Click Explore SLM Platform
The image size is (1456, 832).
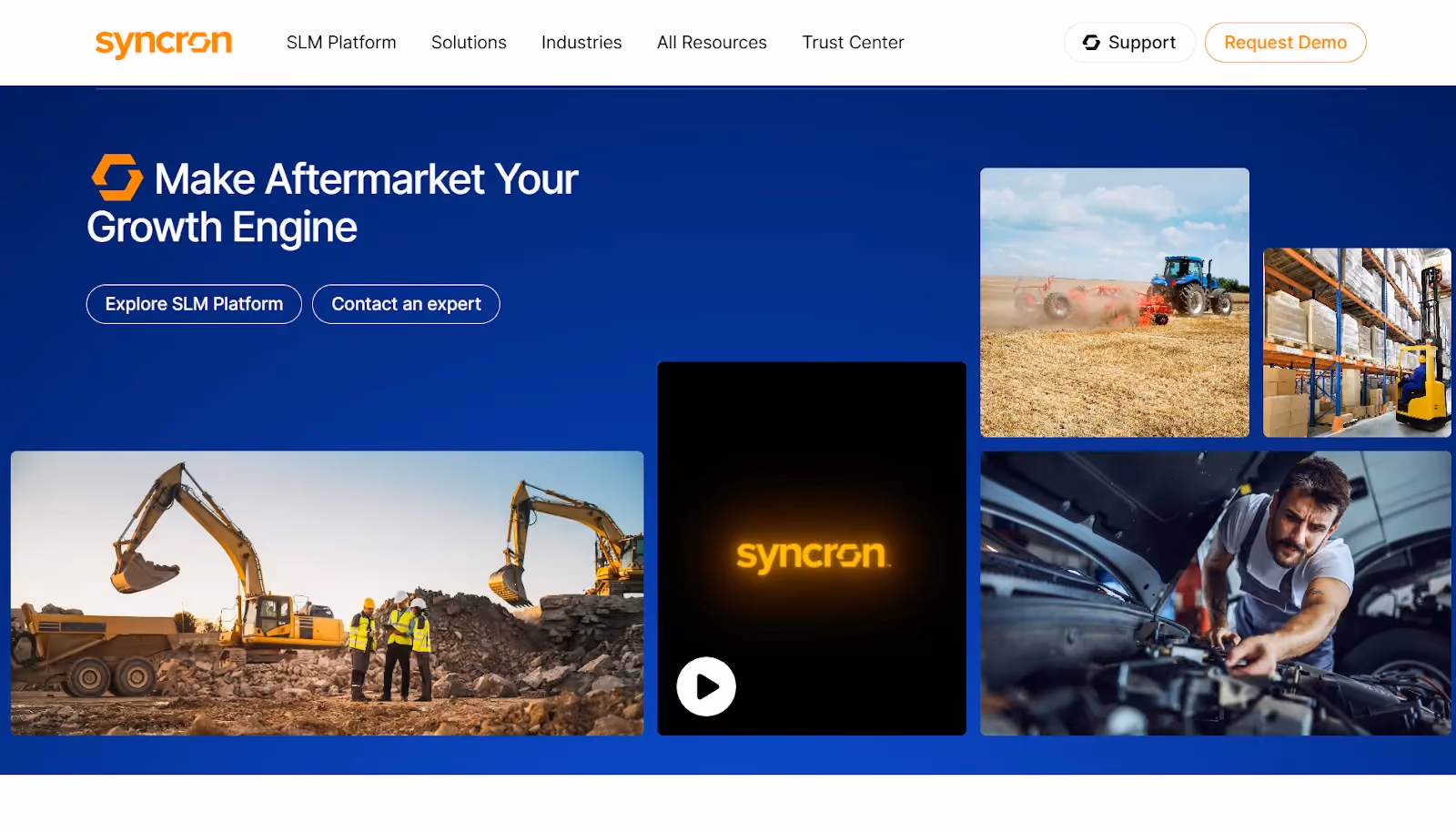[194, 304]
